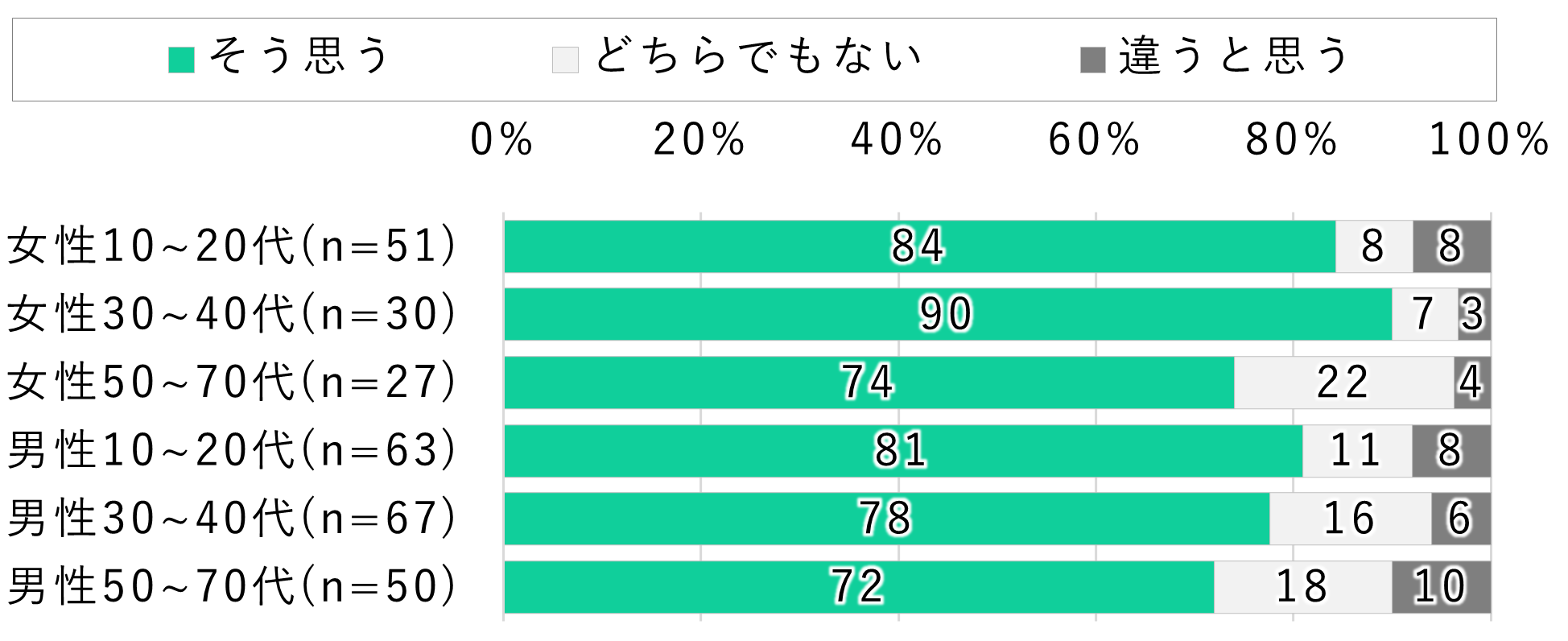Select the 違うと思う legend text
Image resolution: width=1568 pixels, height=641 pixels.
pyautogui.click(x=1233, y=56)
